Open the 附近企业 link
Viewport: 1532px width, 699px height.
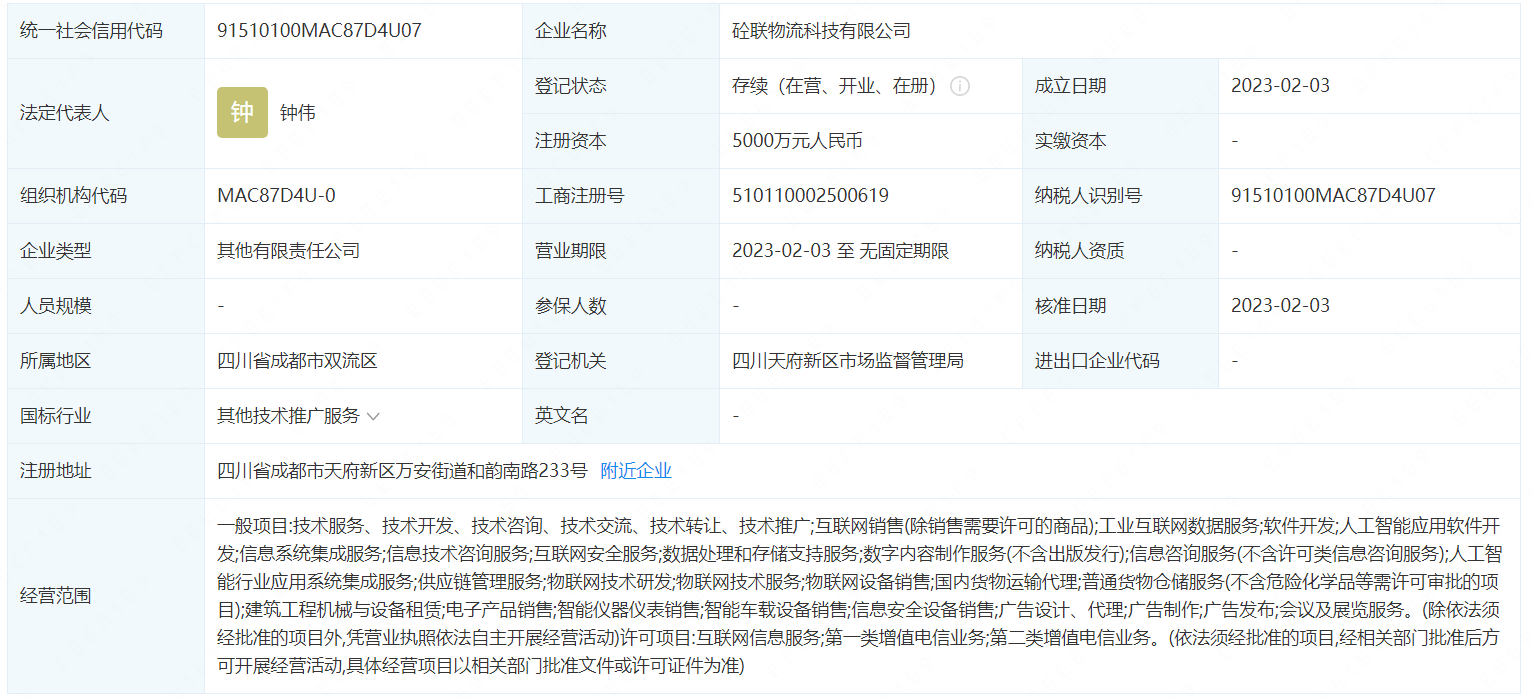[x=636, y=471]
